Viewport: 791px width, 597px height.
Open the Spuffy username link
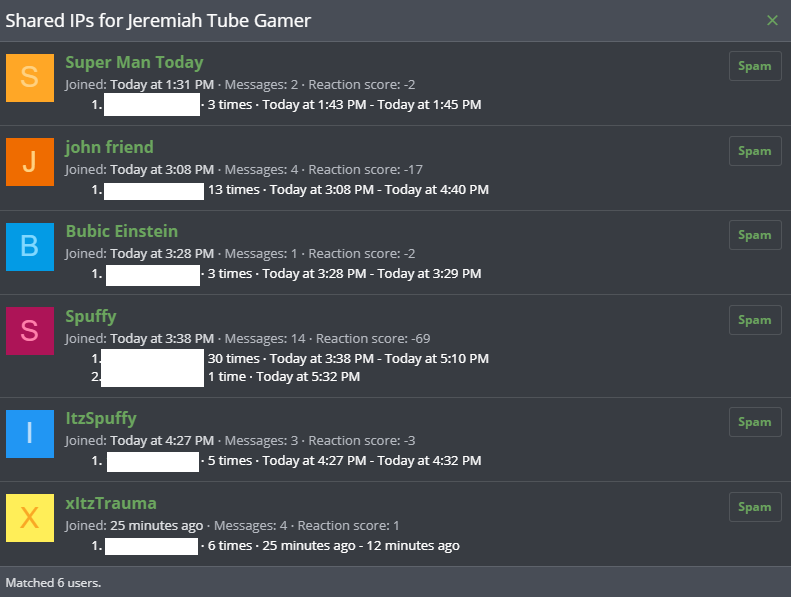tap(91, 316)
